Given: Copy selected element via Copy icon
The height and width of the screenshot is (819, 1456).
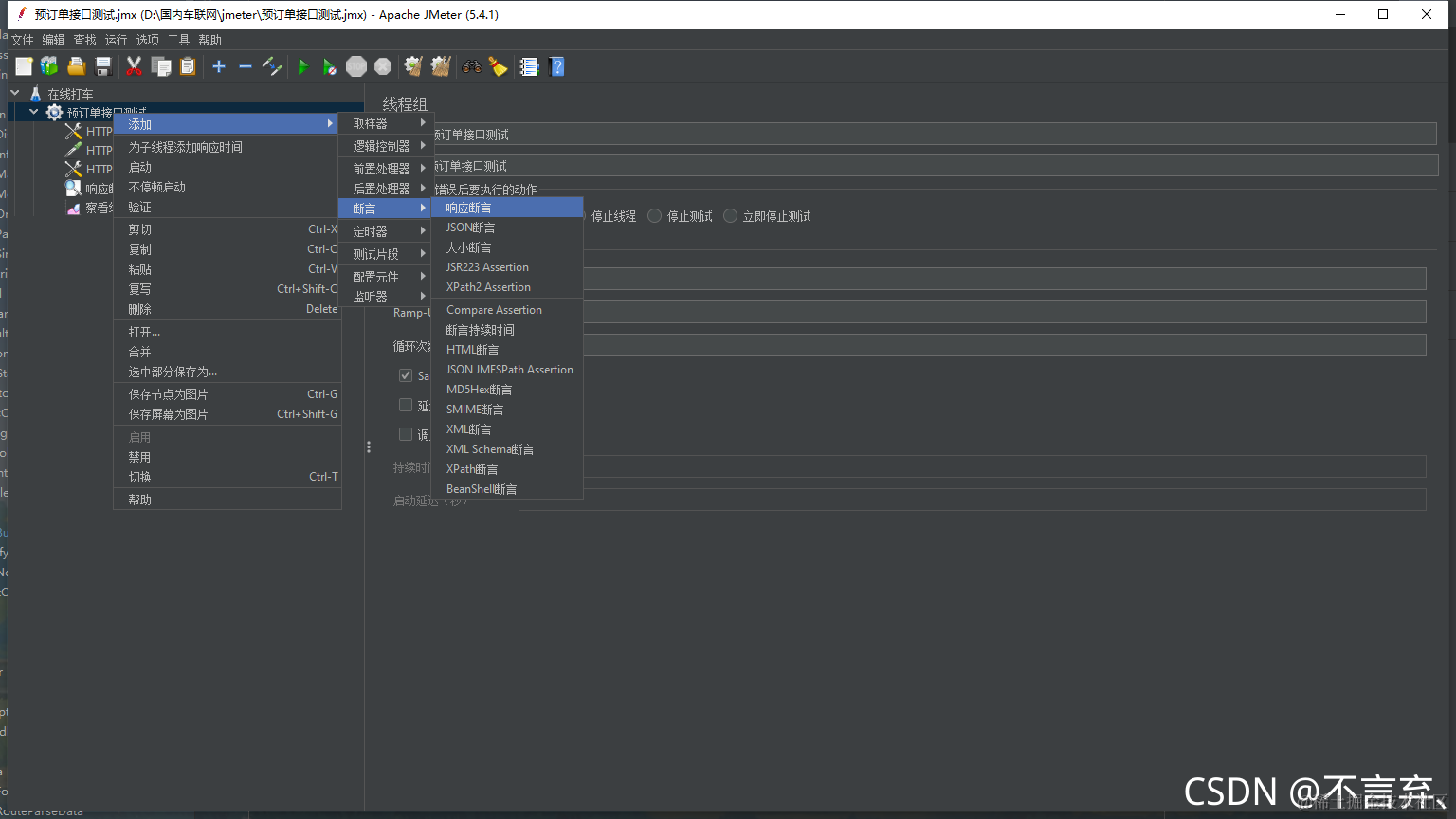Looking at the screenshot, I should pyautogui.click(x=161, y=66).
